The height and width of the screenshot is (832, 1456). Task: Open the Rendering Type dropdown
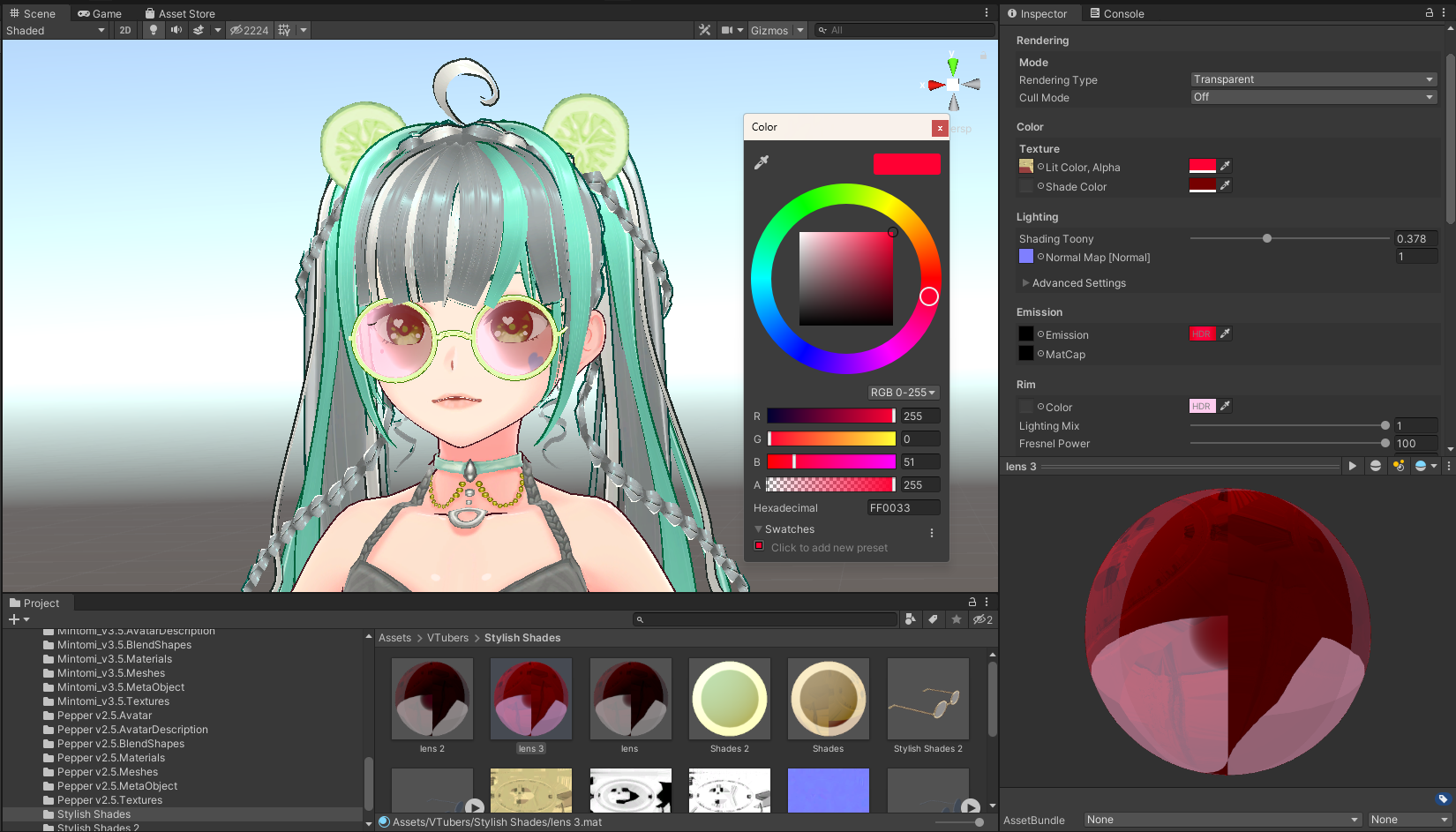pos(1312,79)
